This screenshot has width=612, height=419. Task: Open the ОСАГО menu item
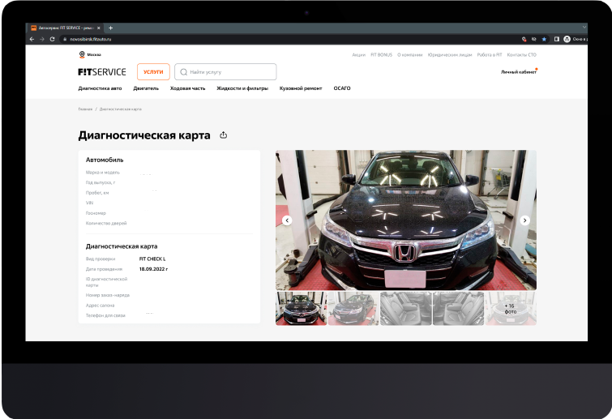pos(342,88)
